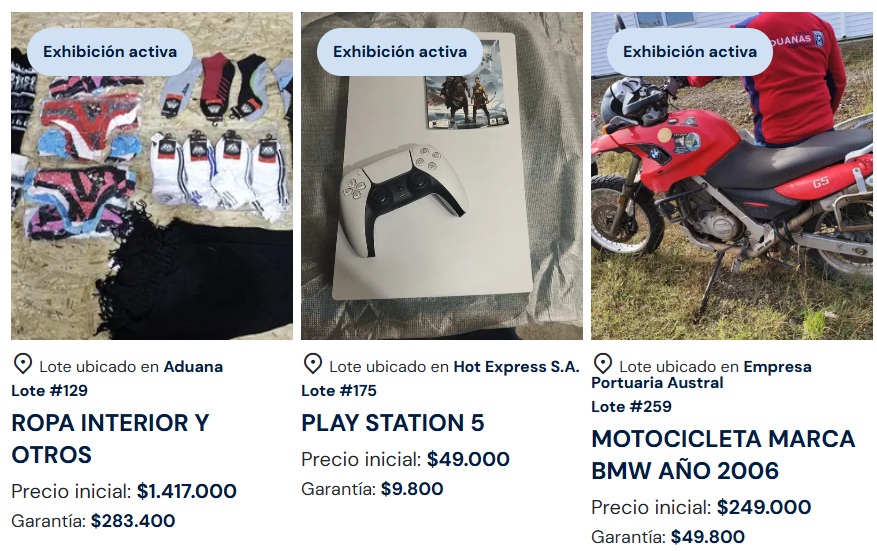Open the red BMW motorcycle photo

732,176
